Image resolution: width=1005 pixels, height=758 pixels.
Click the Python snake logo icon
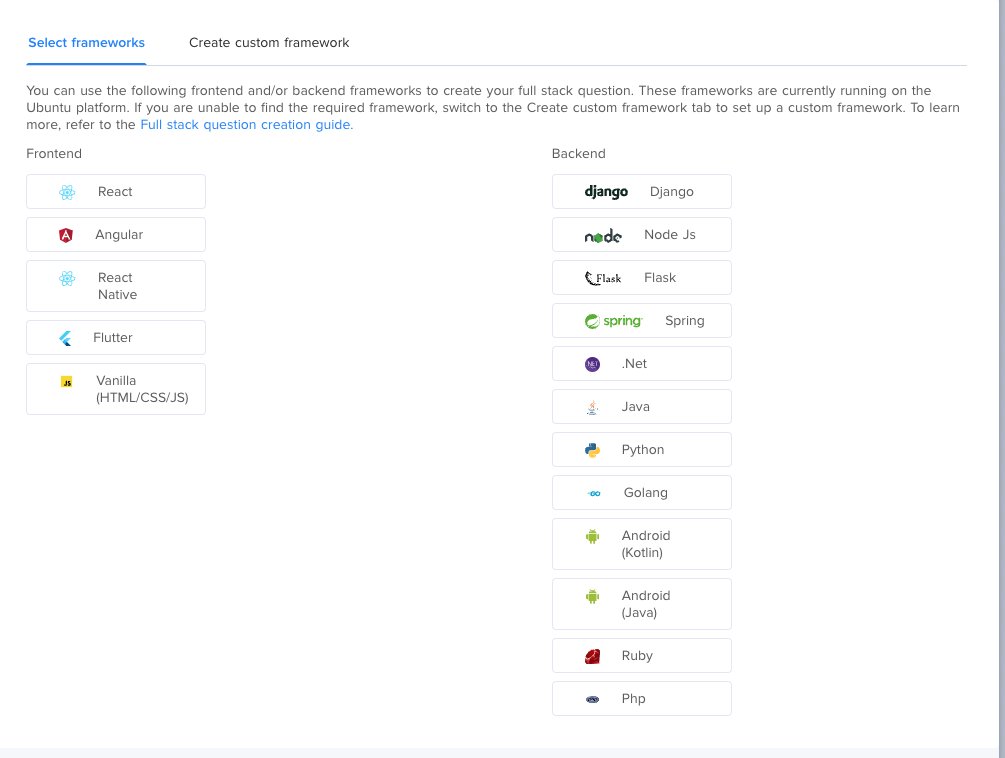[592, 450]
